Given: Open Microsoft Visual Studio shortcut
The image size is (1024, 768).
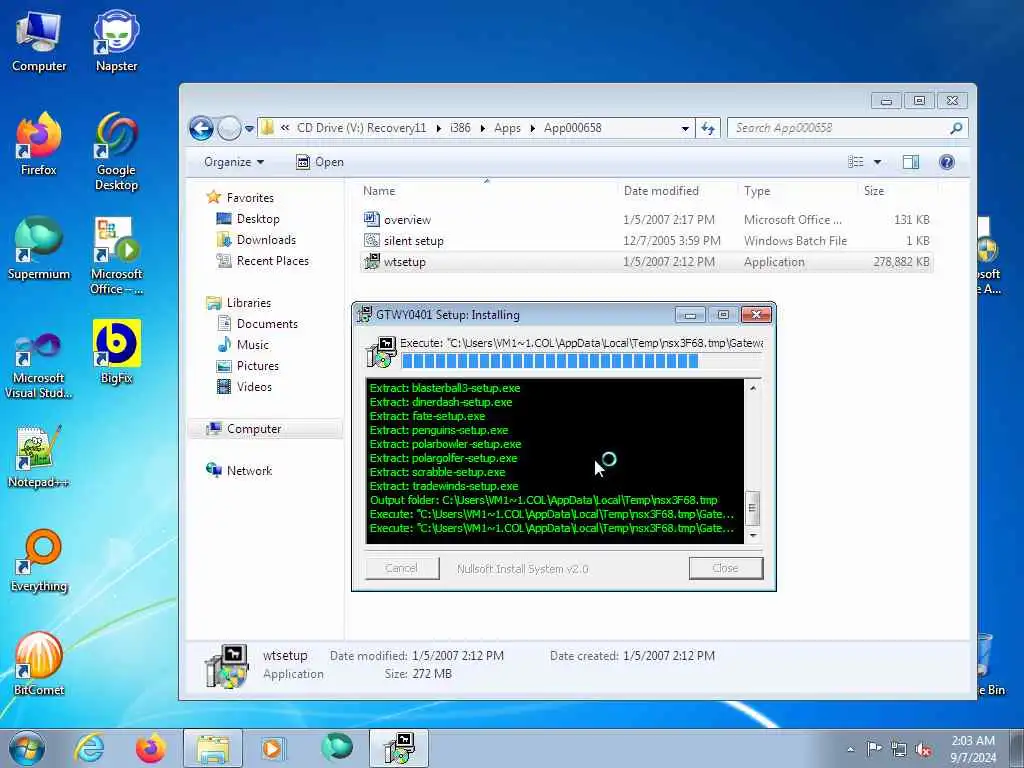Looking at the screenshot, I should (x=39, y=364).
